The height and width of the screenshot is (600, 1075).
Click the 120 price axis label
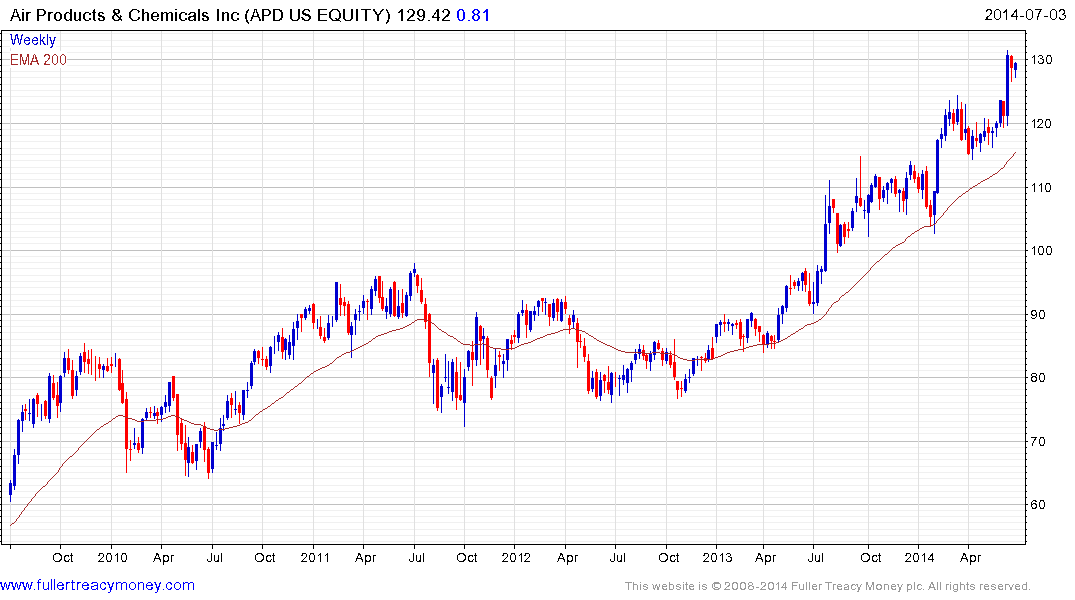coord(1045,124)
